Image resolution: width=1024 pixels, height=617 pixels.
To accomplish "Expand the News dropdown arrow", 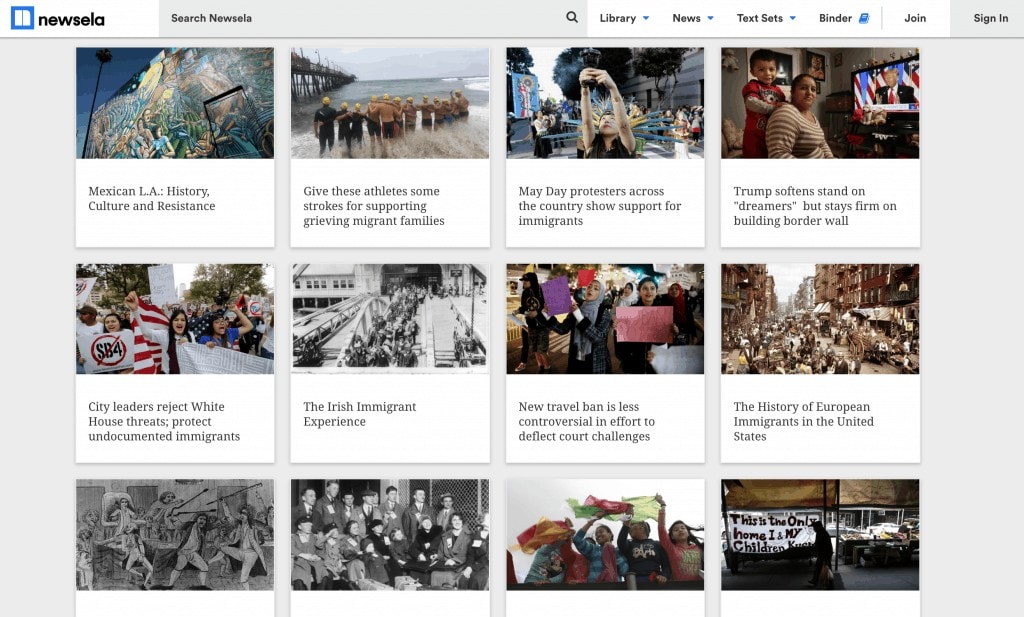I will coord(711,18).
